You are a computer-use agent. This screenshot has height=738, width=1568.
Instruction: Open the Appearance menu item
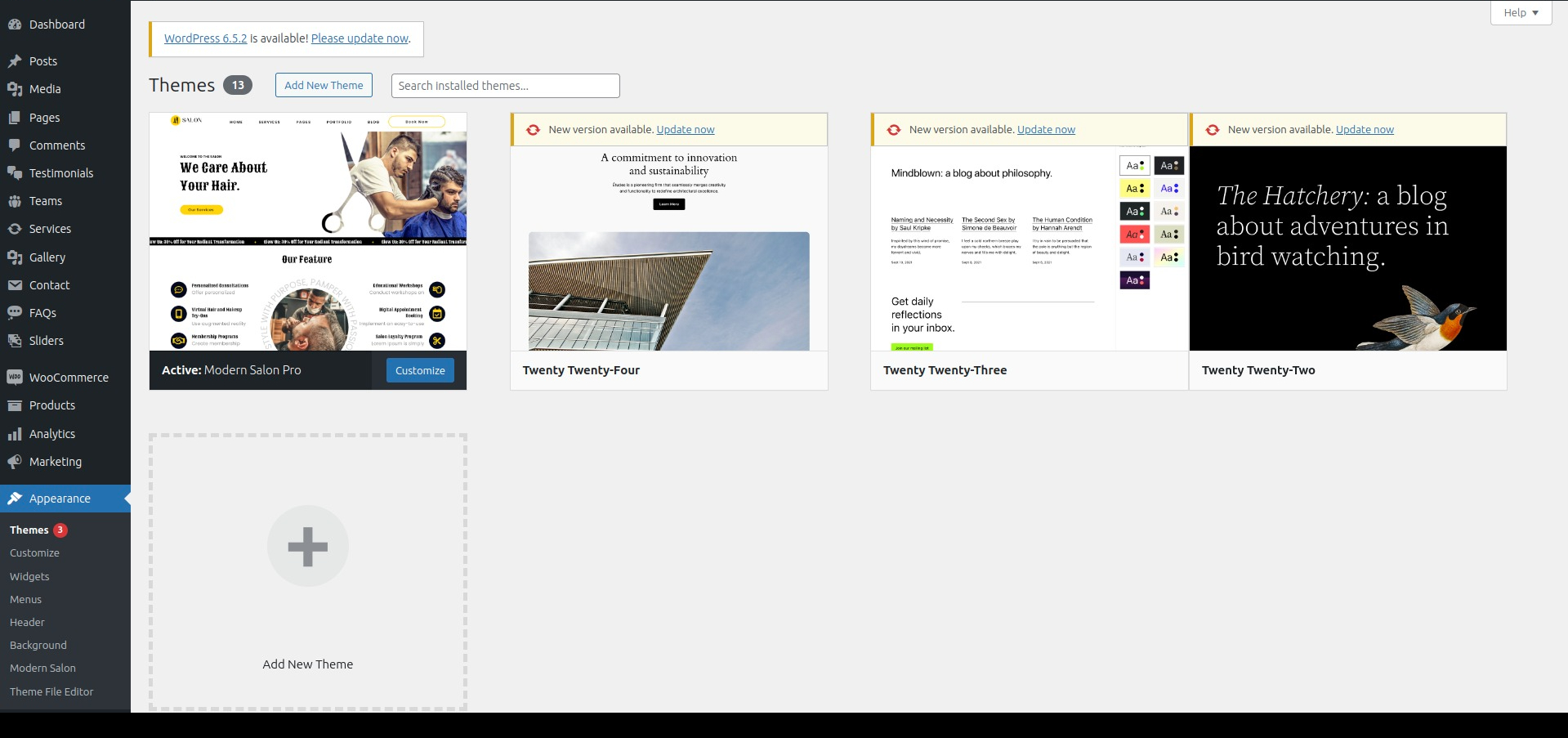pyautogui.click(x=65, y=499)
